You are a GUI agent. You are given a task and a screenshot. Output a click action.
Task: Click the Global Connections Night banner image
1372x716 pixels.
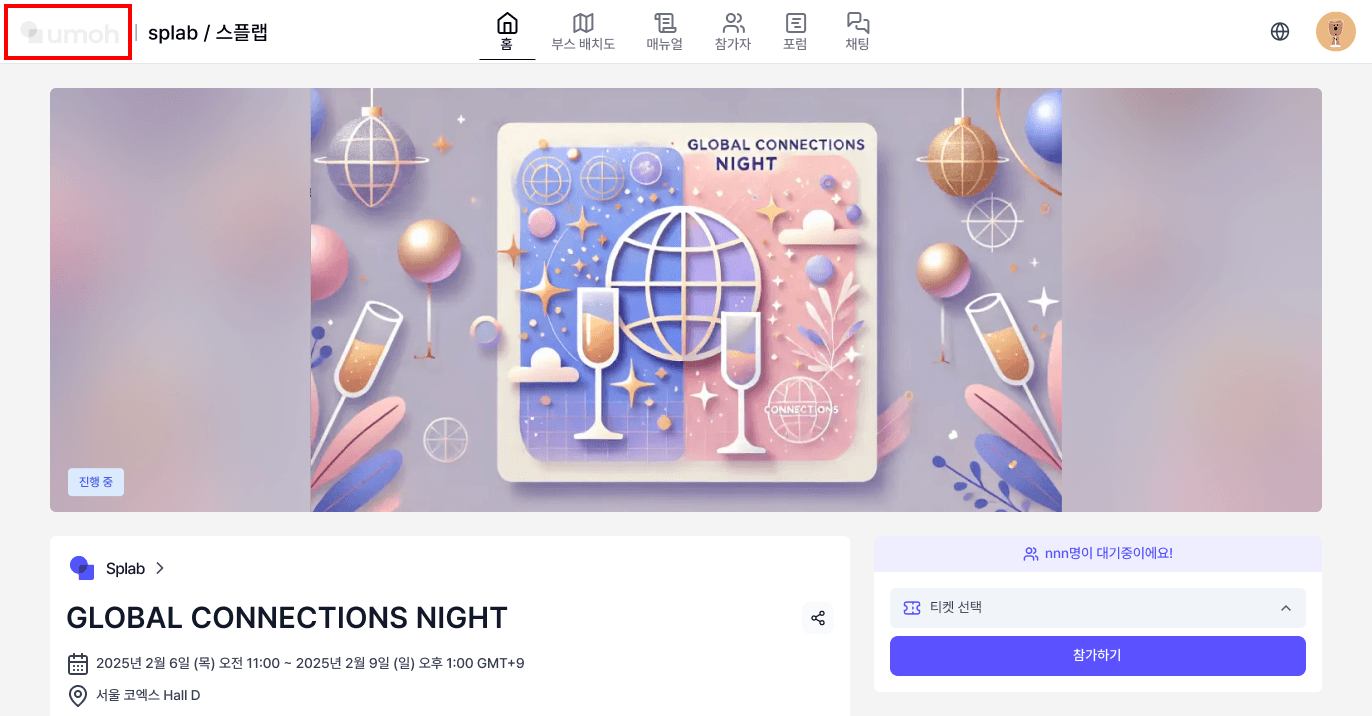(x=686, y=300)
